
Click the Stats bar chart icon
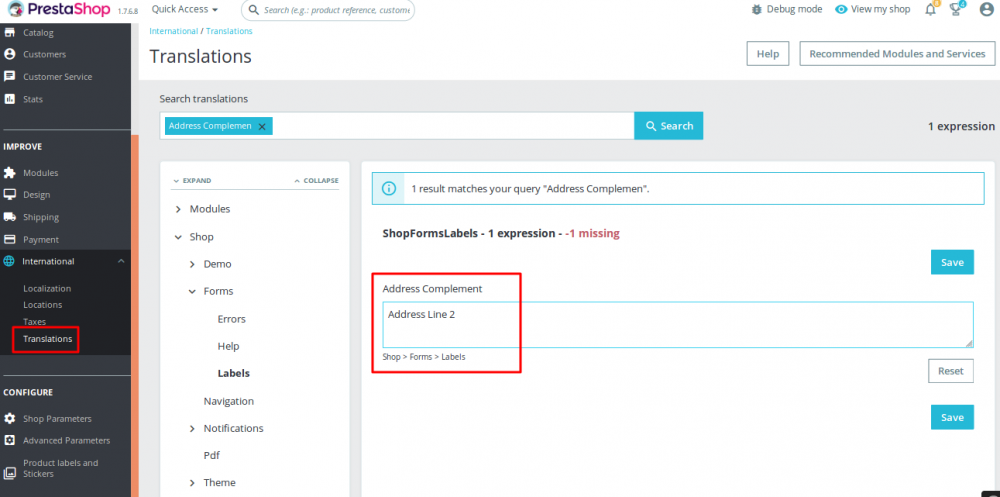[x=10, y=99]
